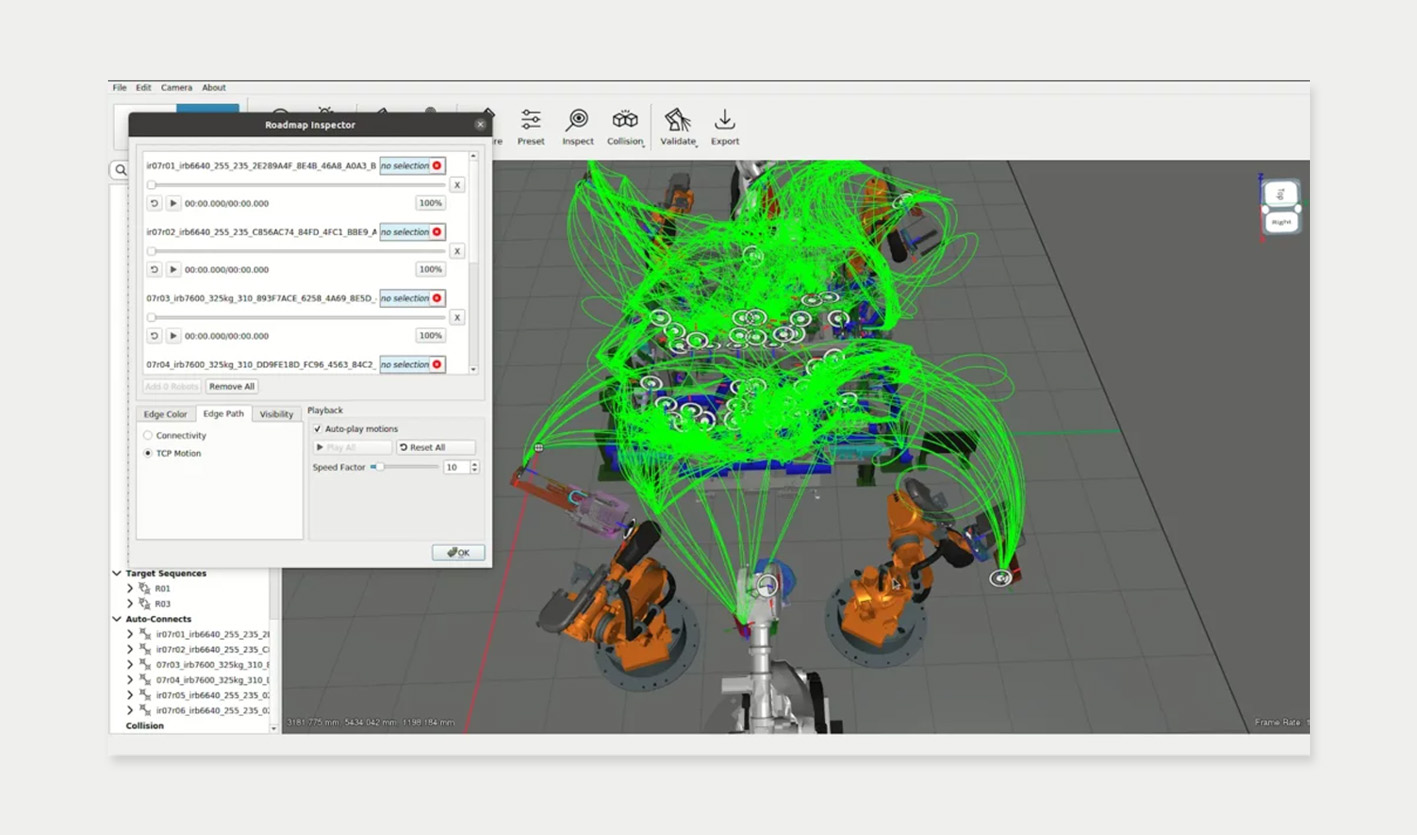Viewport: 1417px width, 835px height.
Task: Enable the Connectivity radio button
Action: 147,435
